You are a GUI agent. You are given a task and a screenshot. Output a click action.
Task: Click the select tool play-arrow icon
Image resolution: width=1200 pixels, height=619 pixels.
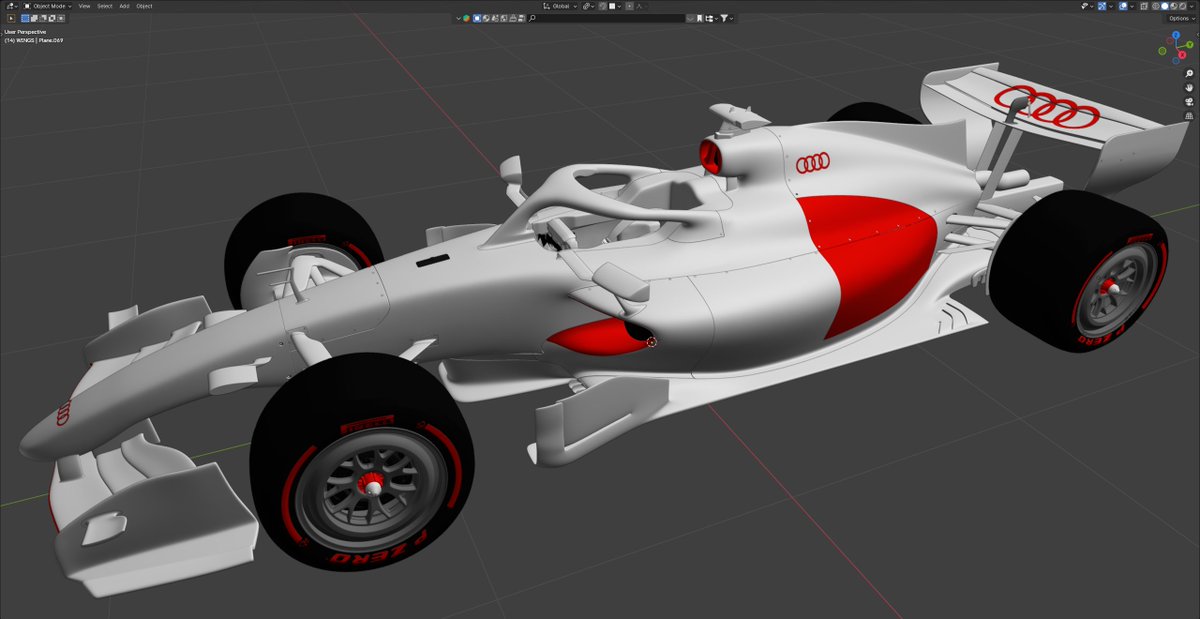(x=11, y=18)
